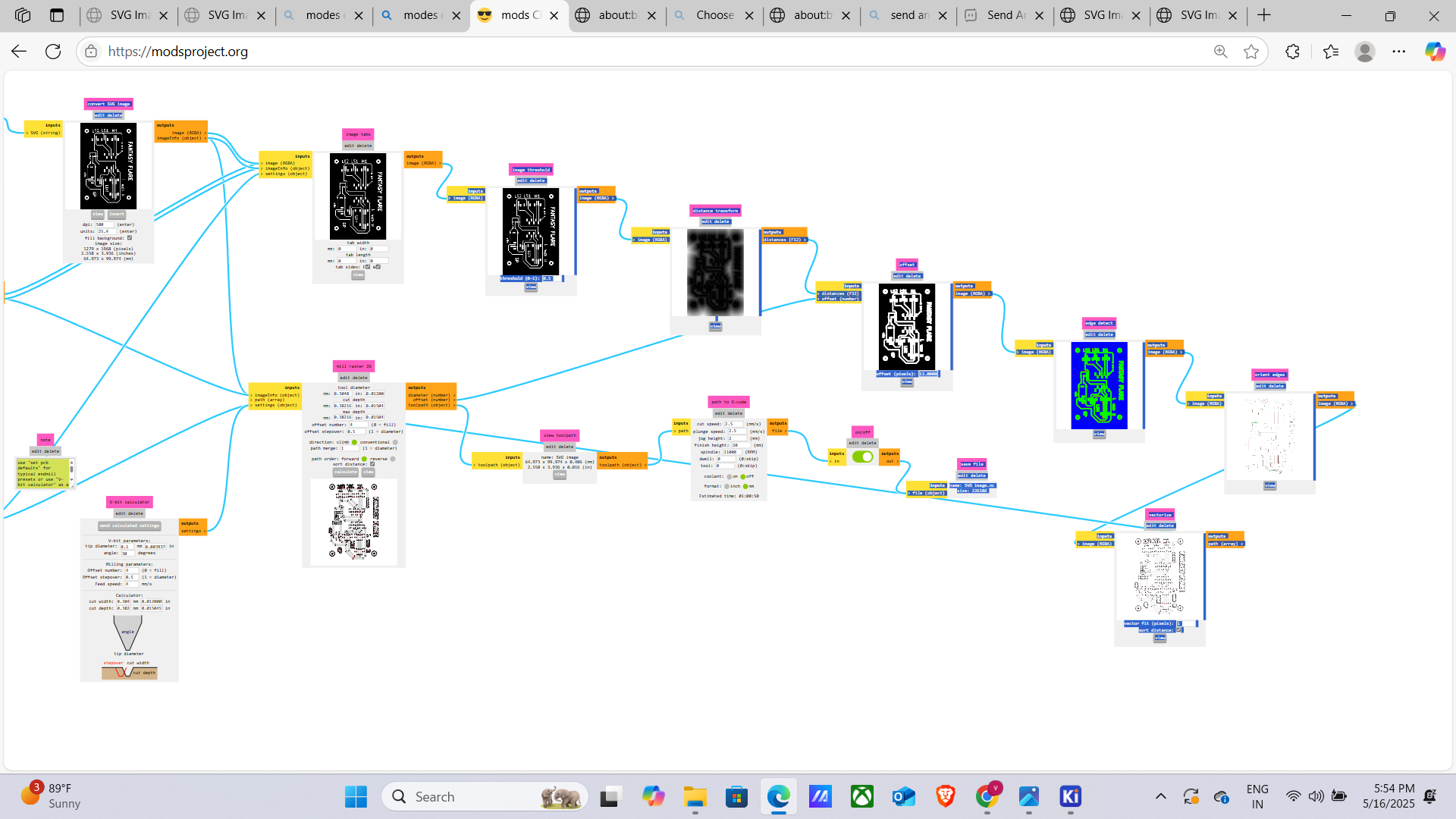Go back with the browser back arrow
1456x819 pixels.
tap(19, 52)
